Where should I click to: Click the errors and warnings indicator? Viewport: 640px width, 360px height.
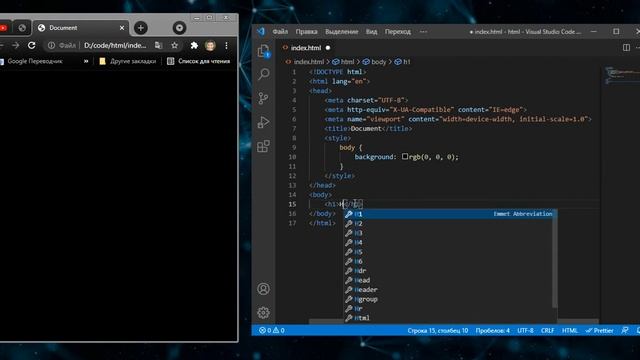tap(272, 330)
